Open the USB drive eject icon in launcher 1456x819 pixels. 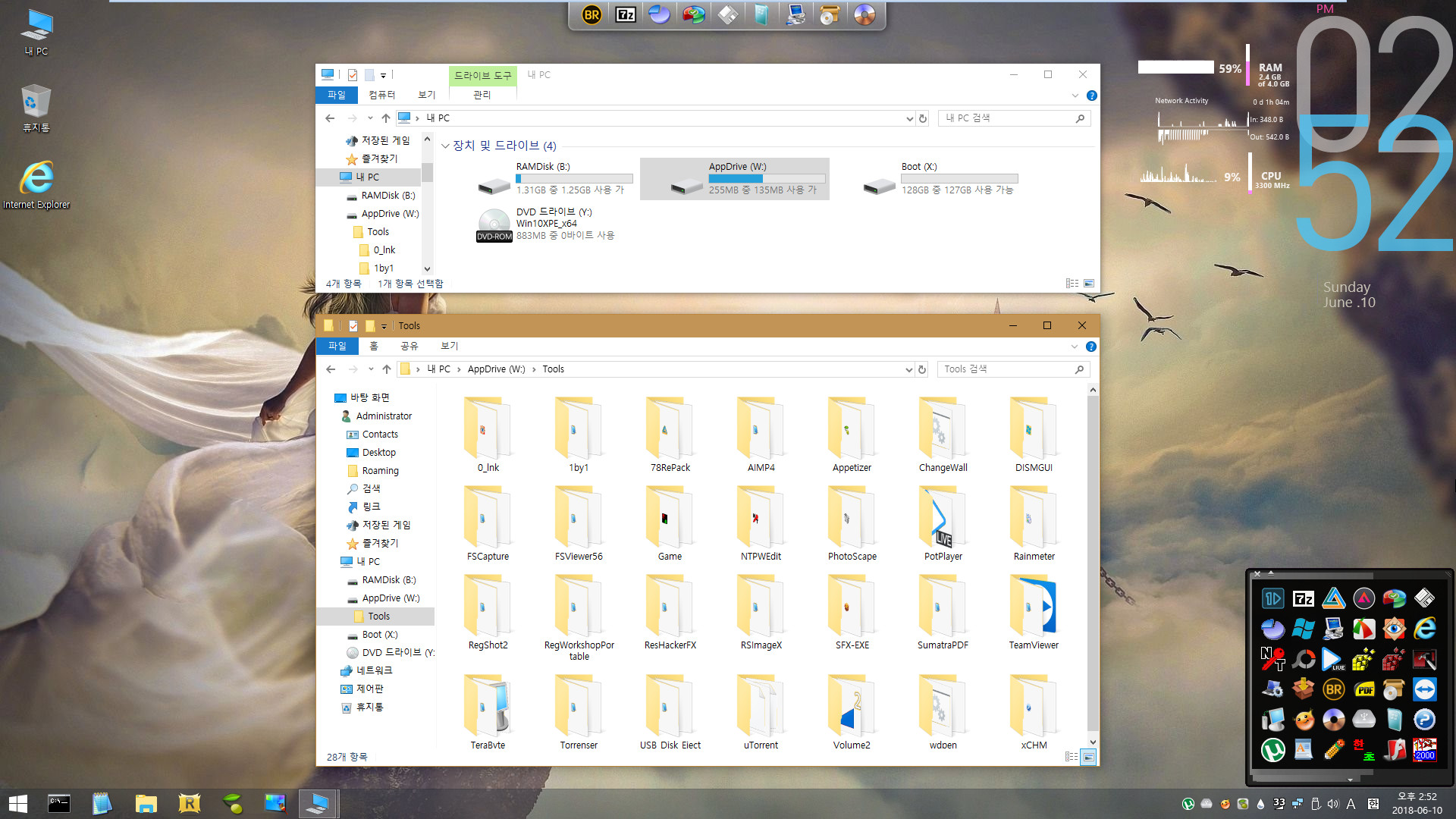coord(1363,720)
